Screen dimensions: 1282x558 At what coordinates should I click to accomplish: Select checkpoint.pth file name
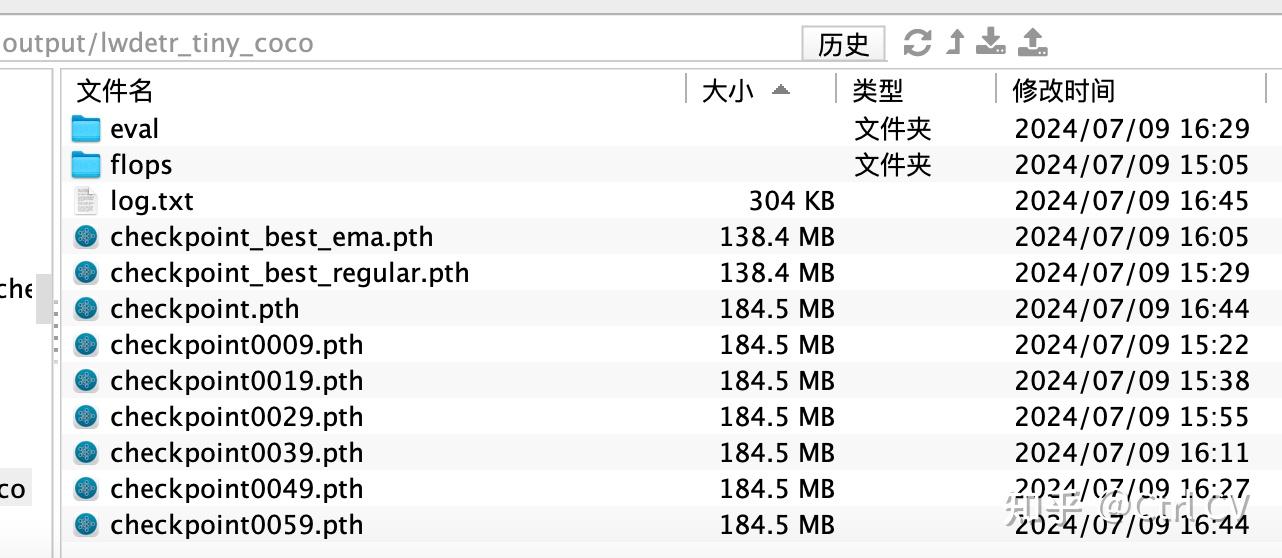pos(205,309)
